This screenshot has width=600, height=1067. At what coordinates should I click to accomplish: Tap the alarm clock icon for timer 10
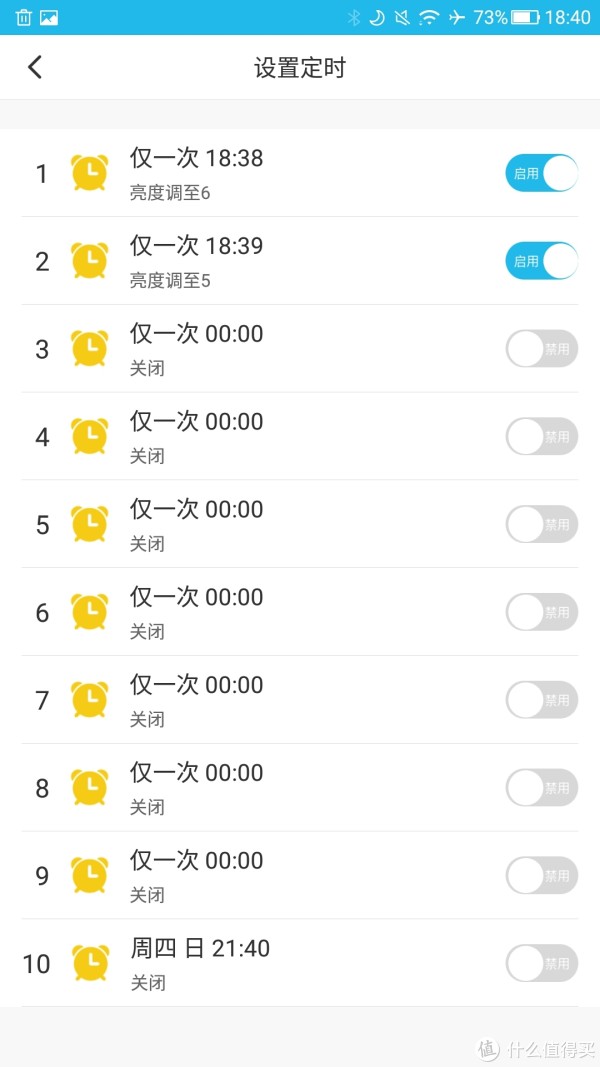pos(90,963)
